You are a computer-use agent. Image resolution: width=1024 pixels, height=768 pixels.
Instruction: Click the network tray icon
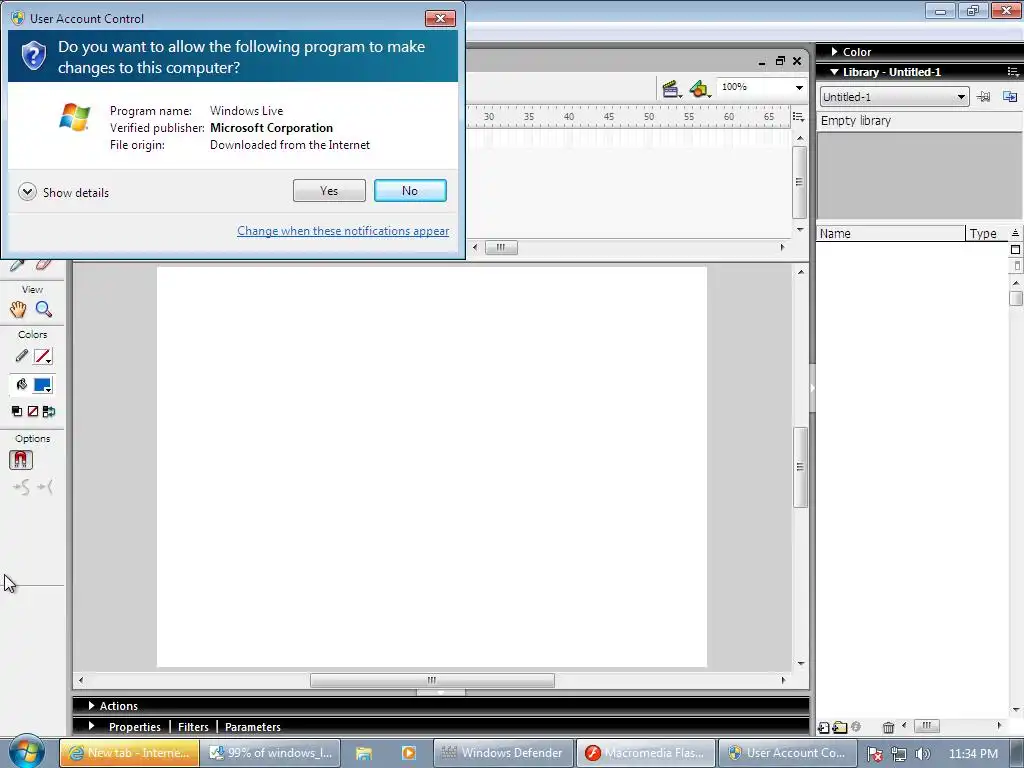pos(899,754)
